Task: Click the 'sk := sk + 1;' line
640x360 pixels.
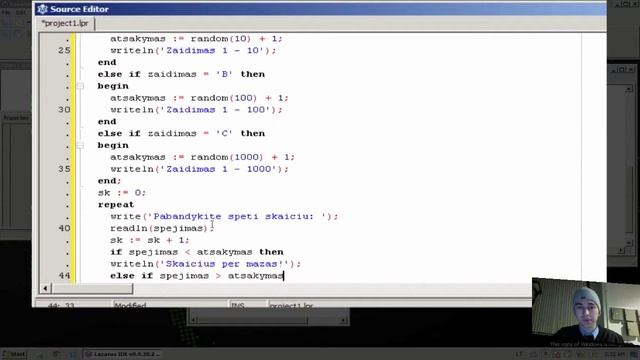Action: point(150,240)
